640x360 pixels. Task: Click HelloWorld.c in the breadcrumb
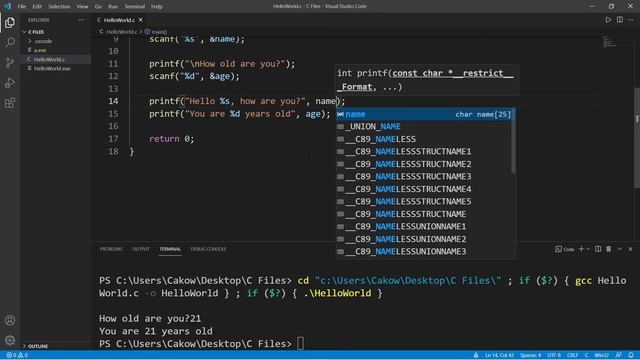tap(121, 31)
